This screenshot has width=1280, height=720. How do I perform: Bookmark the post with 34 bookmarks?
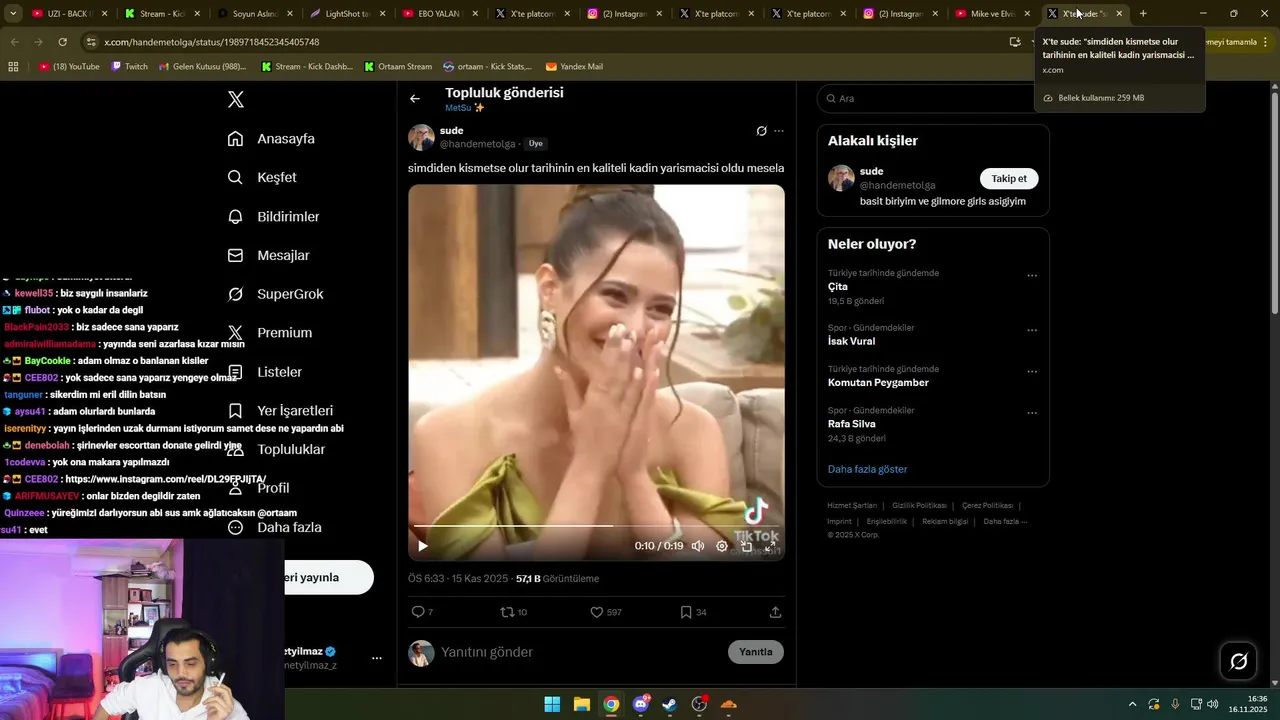point(686,612)
